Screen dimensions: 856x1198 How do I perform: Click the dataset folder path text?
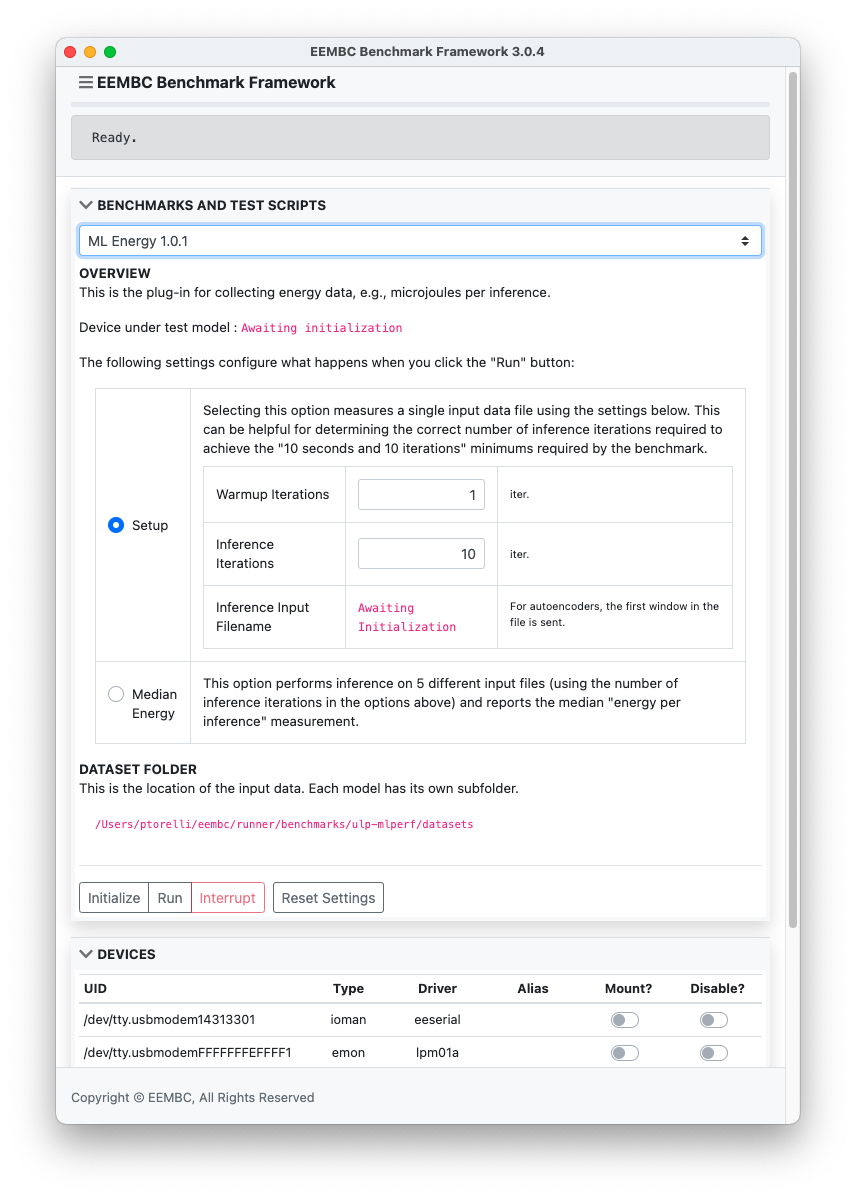284,824
